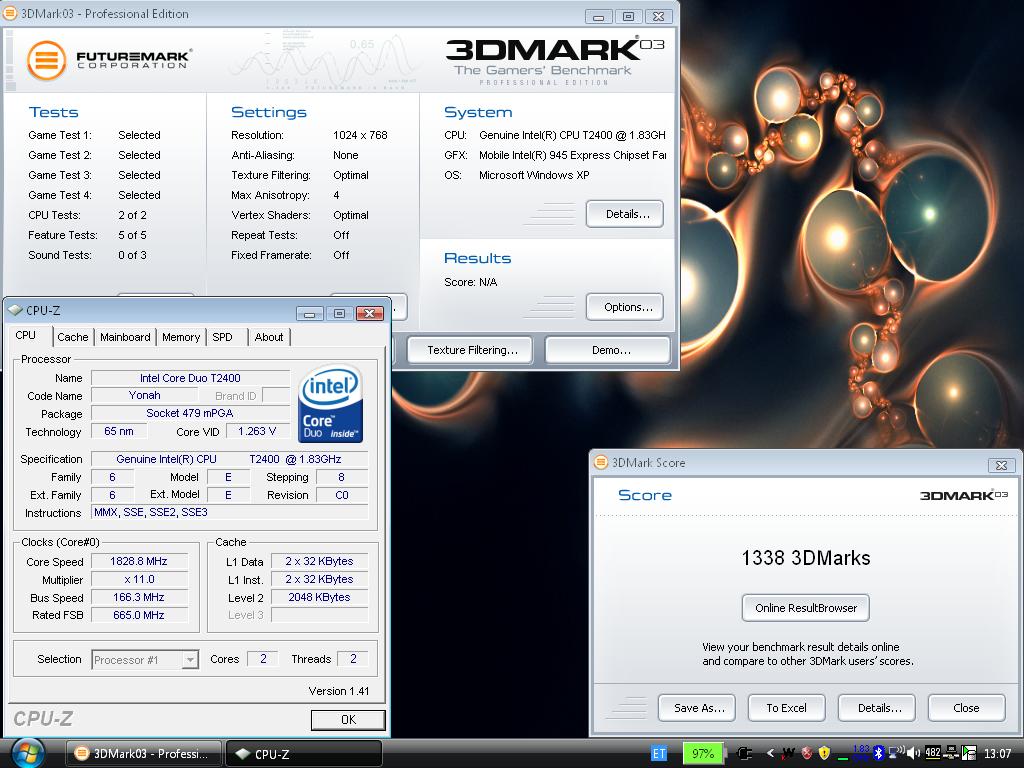Click the Close button in Score window
The height and width of the screenshot is (768, 1024).
pyautogui.click(x=967, y=708)
